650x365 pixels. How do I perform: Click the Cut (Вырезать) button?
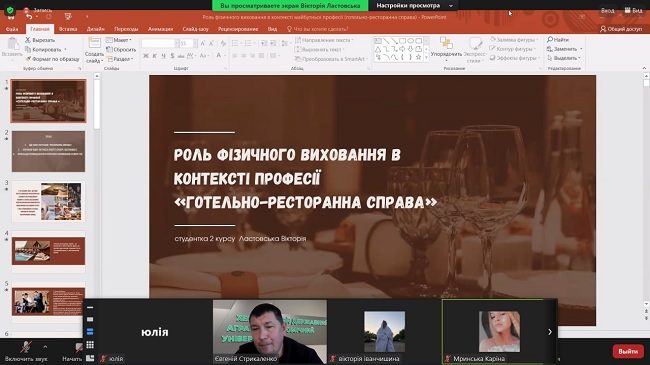click(x=40, y=40)
